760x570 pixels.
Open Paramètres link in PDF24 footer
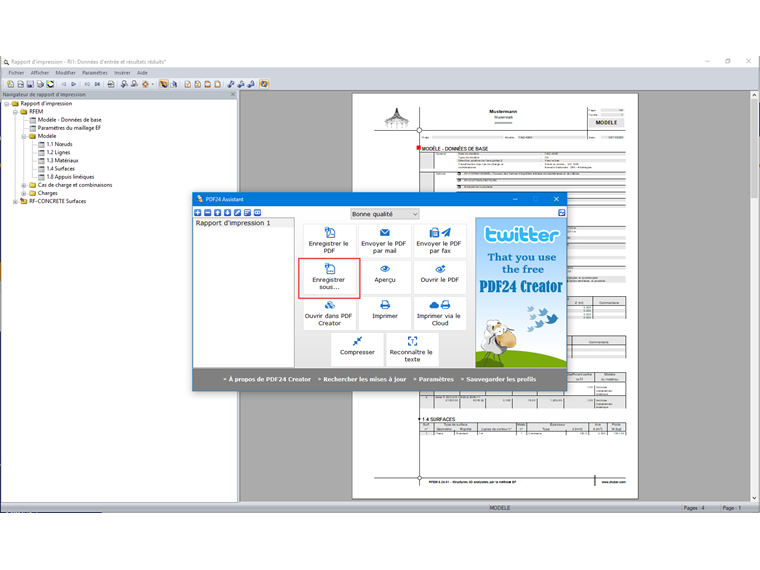tap(436, 380)
